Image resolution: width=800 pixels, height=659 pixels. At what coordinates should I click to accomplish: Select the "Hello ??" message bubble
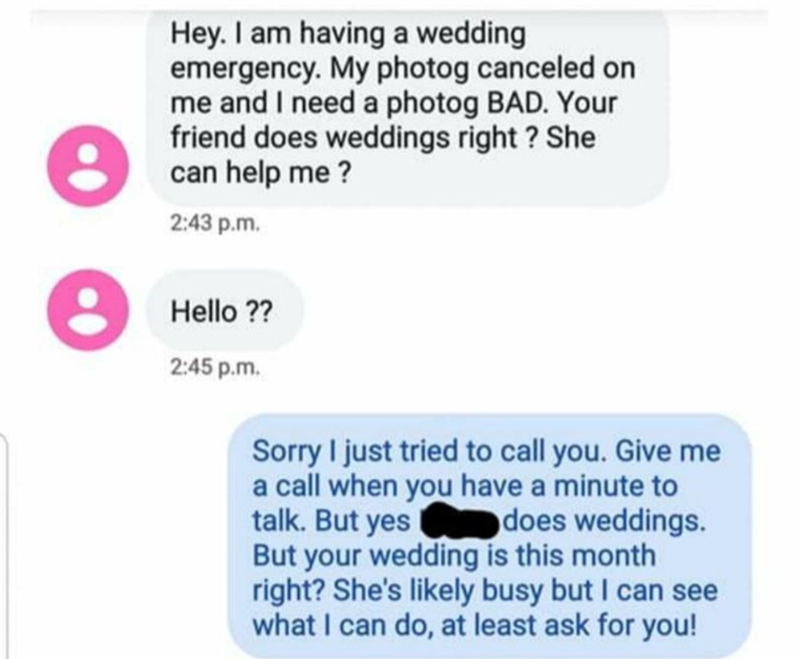pos(224,311)
